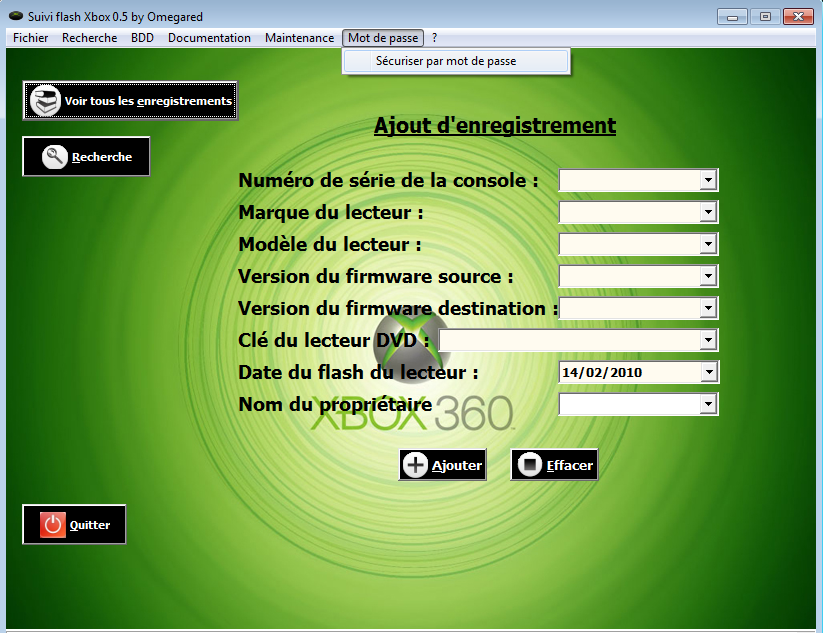The width and height of the screenshot is (823, 633).
Task: Open the Recherche menu in the menu bar
Action: pyautogui.click(x=89, y=38)
